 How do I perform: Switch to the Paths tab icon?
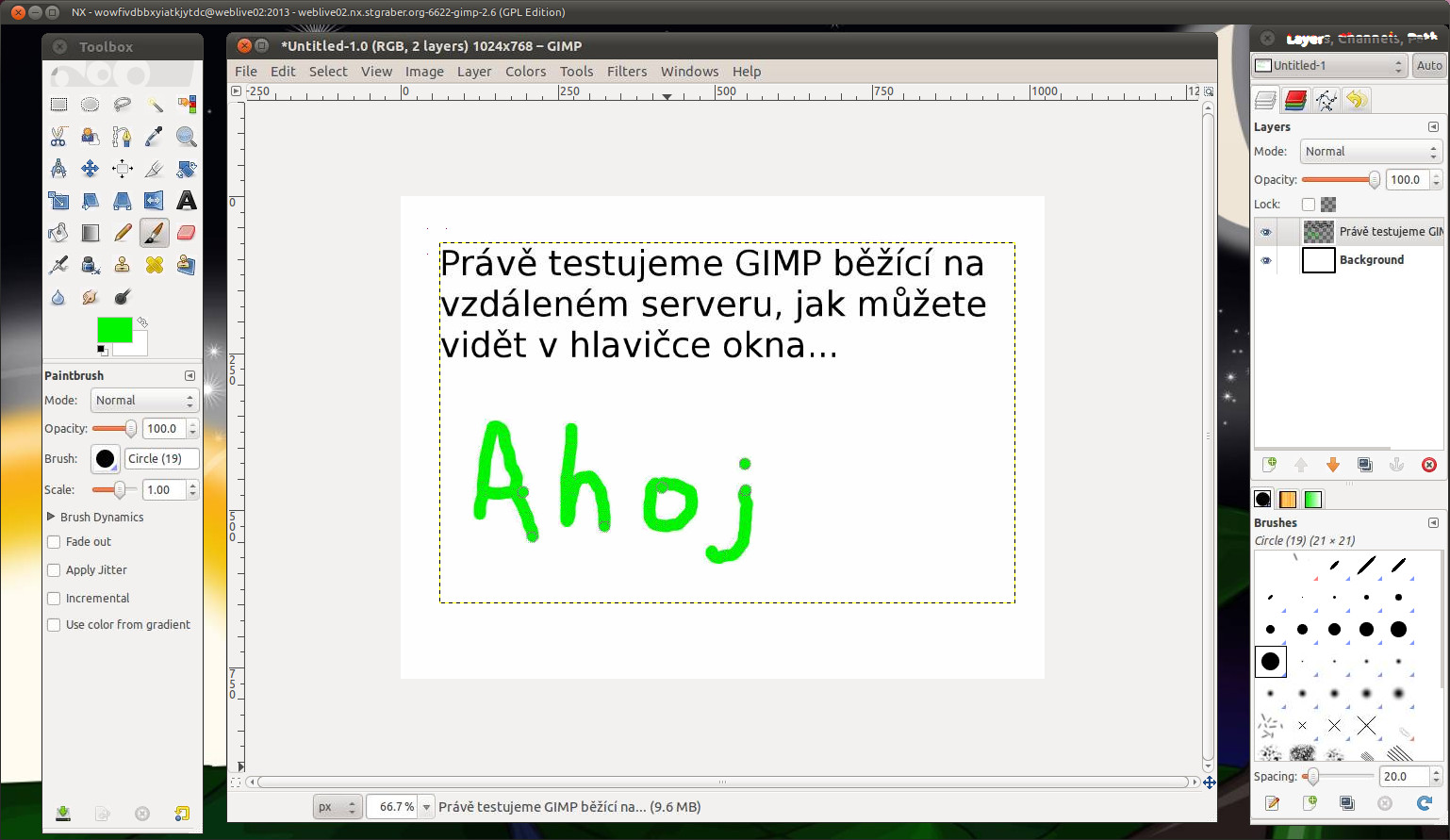pyautogui.click(x=1326, y=100)
